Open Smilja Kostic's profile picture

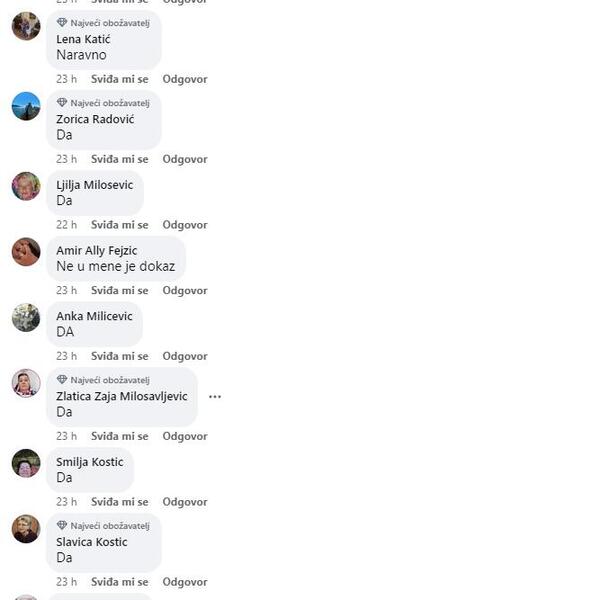point(26,463)
